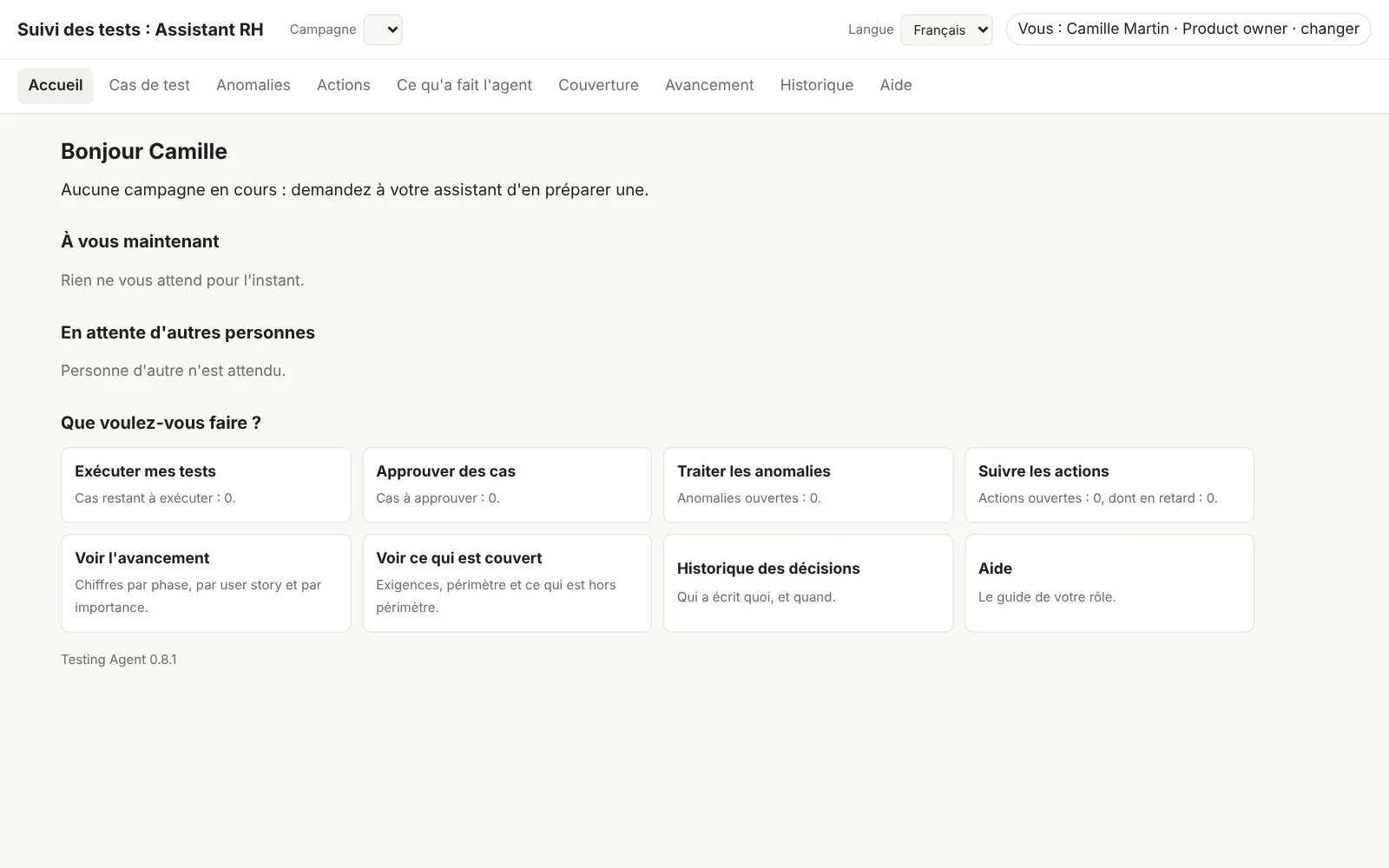Click the Suivi des tests : Assistant RH title
Viewport: 1389px width, 868px height.
tap(141, 30)
